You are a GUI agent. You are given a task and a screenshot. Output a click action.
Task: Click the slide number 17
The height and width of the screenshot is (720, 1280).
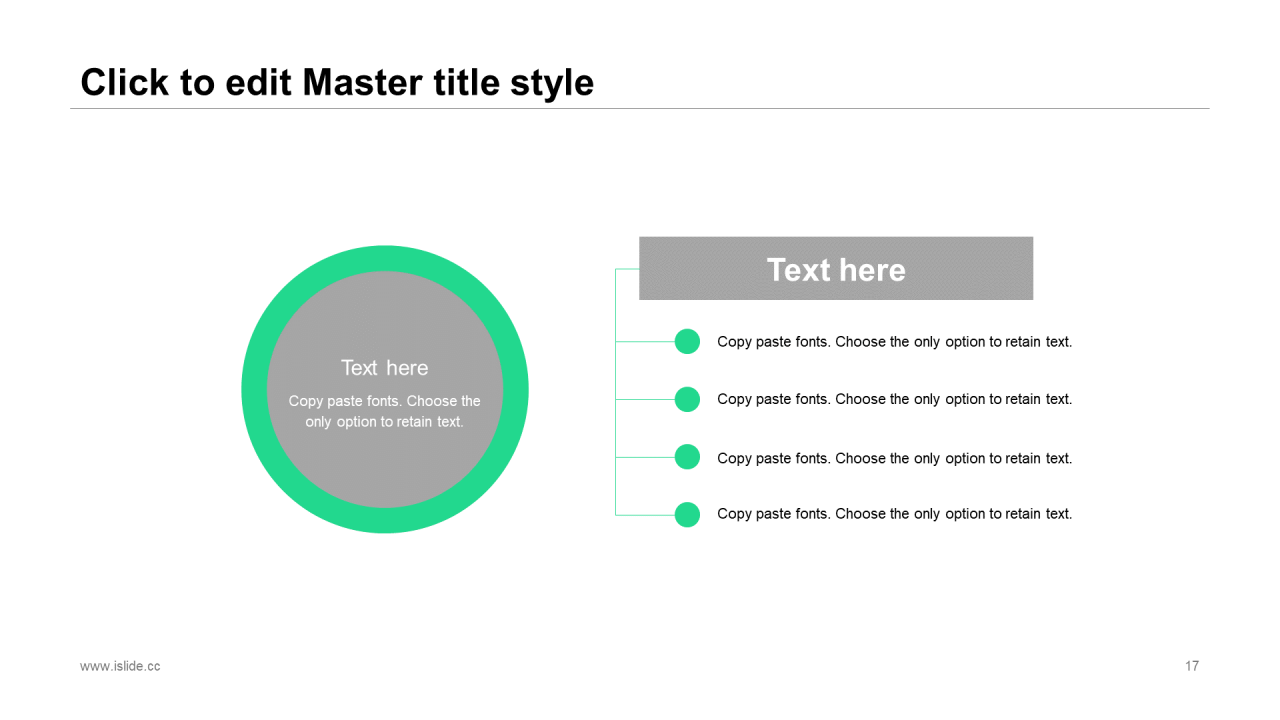click(1192, 666)
